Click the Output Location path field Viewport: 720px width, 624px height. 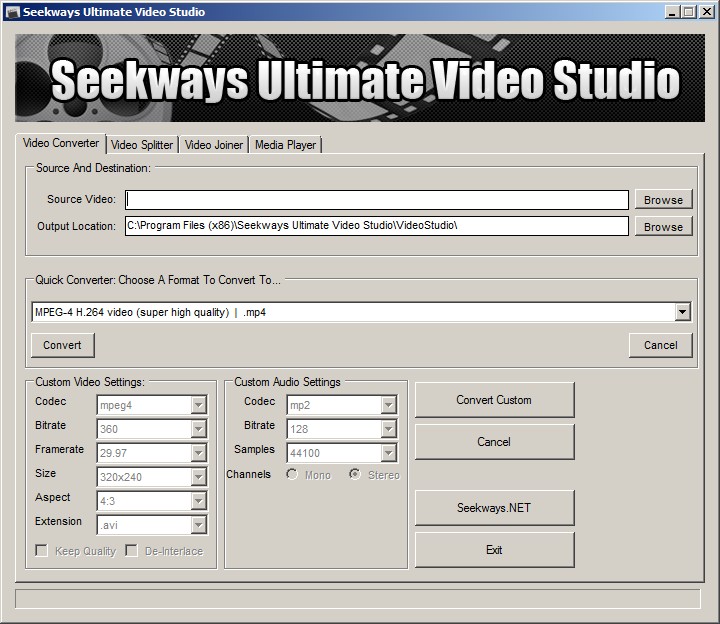377,226
